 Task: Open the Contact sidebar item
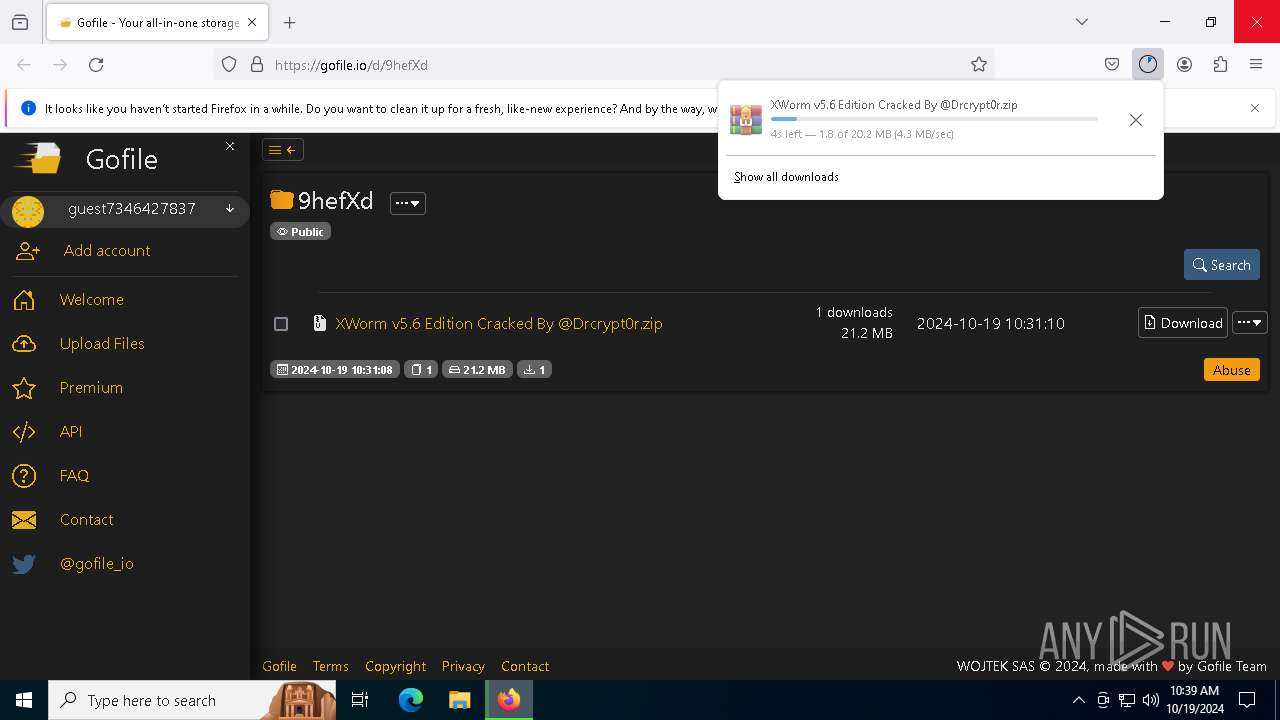(86, 520)
